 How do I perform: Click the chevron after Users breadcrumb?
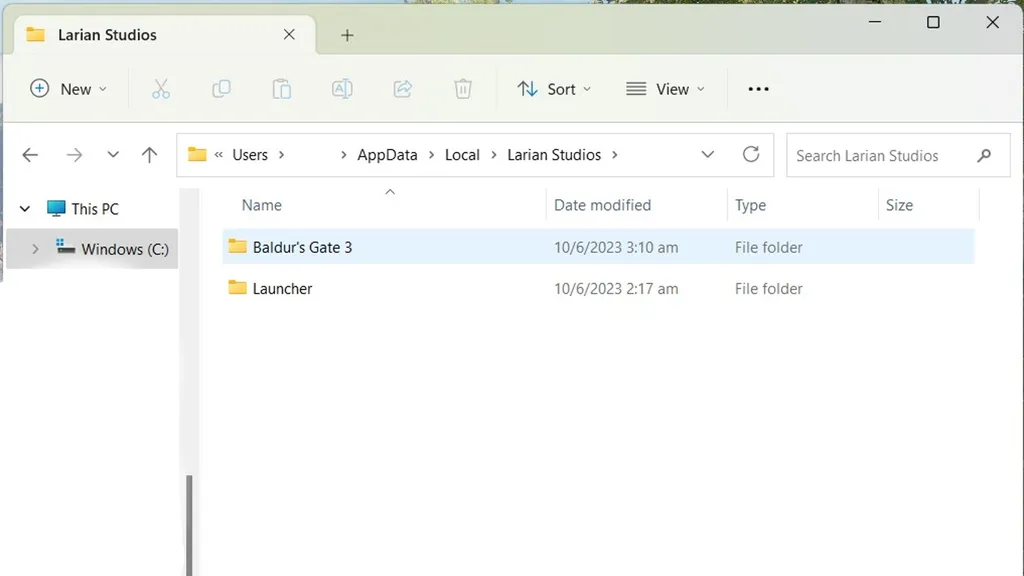tap(281, 155)
